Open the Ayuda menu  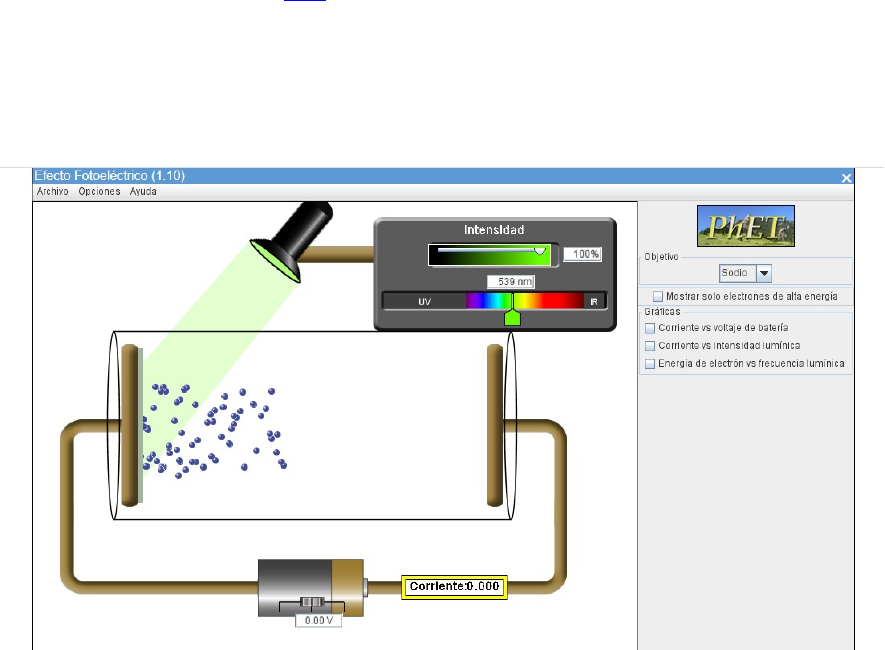pyautogui.click(x=143, y=191)
